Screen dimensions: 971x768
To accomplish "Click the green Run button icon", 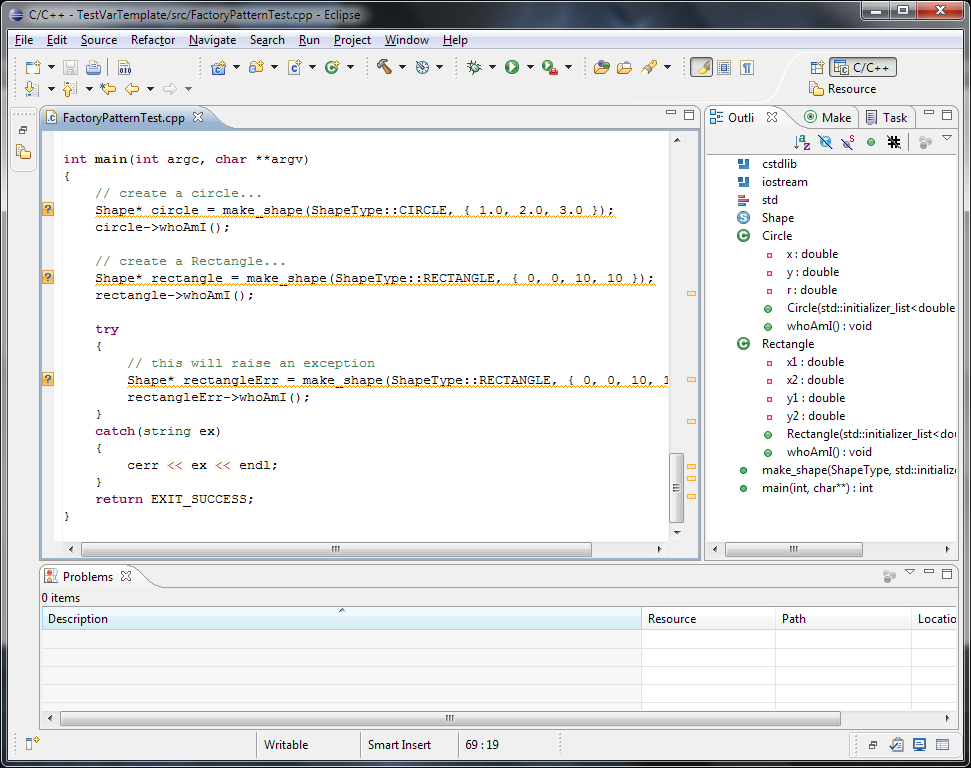I will click(x=512, y=67).
